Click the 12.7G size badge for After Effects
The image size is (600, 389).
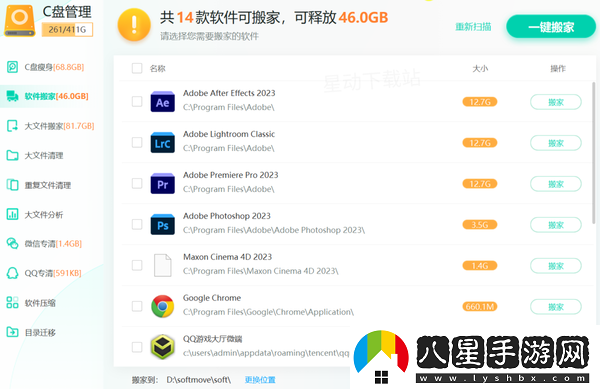480,102
